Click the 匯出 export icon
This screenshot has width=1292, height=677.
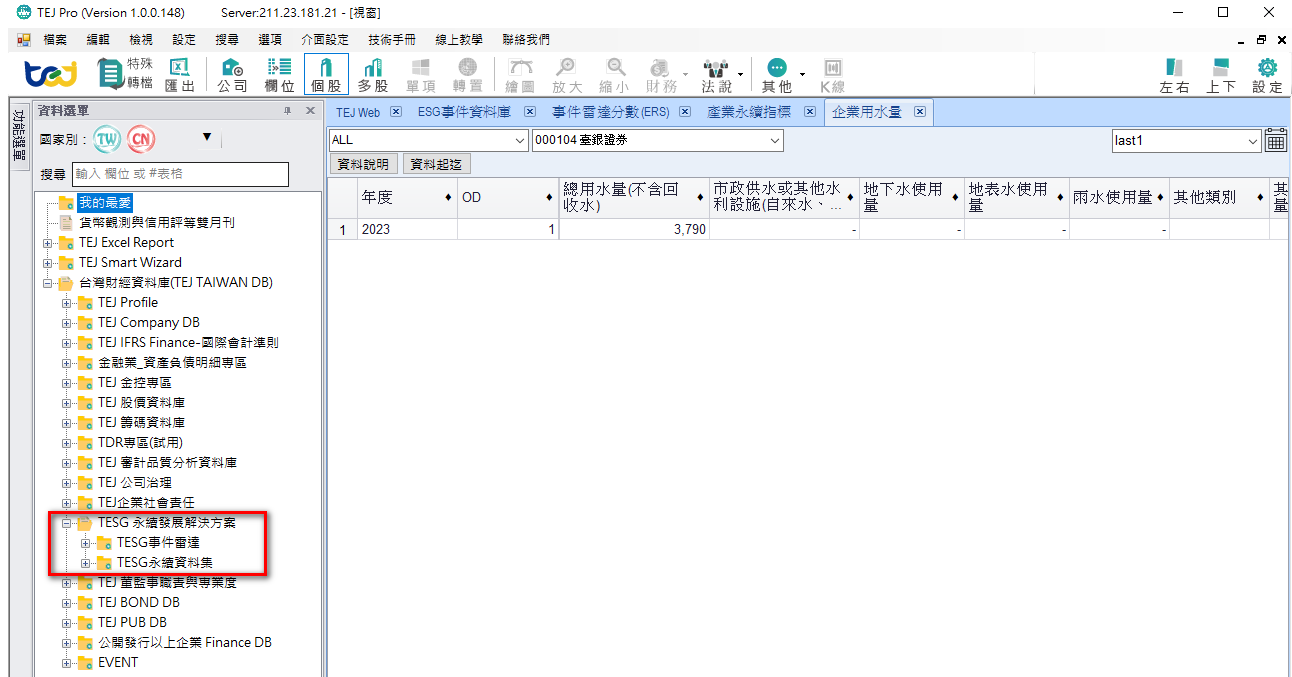(x=180, y=75)
